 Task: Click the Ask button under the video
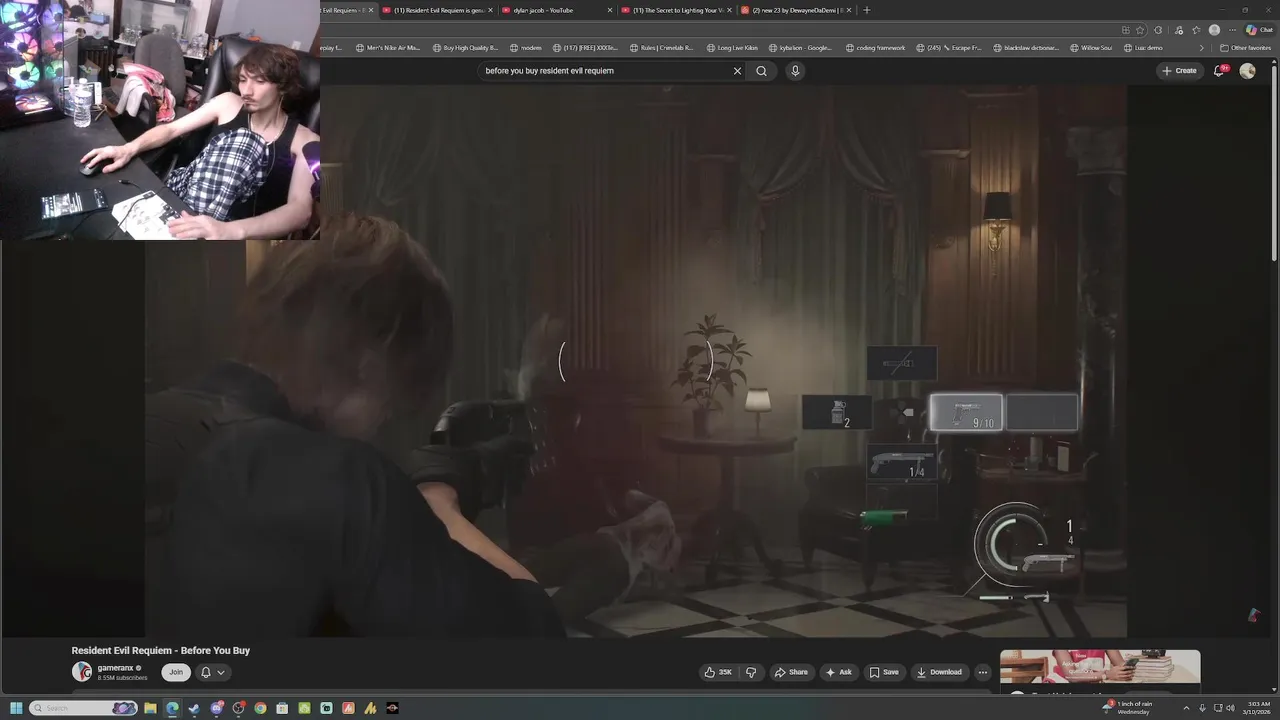[x=838, y=672]
